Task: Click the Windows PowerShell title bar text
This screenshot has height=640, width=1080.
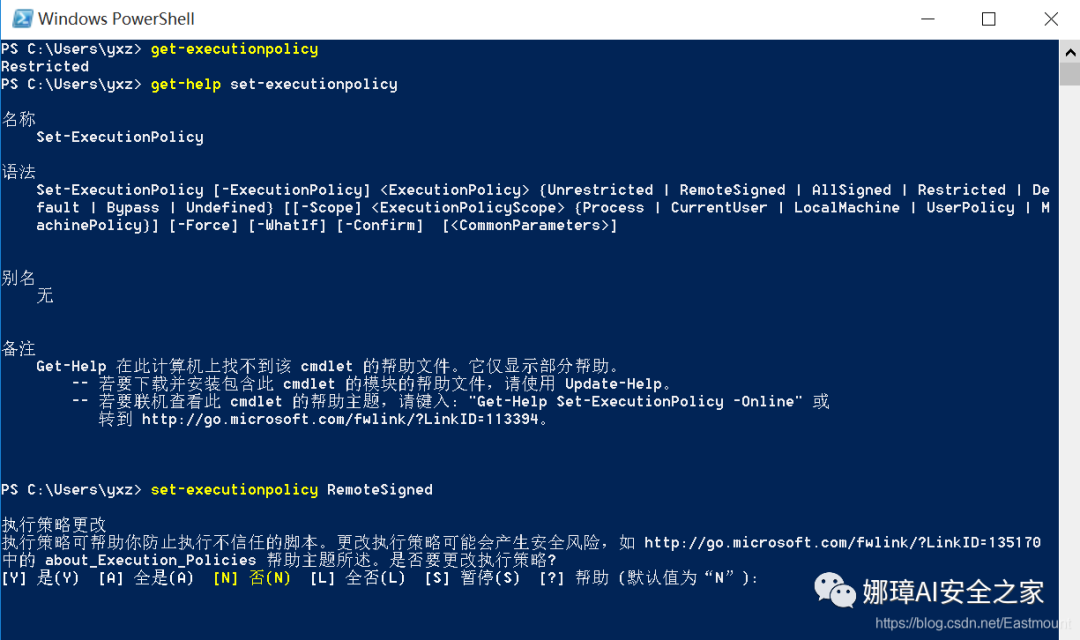Action: (116, 19)
